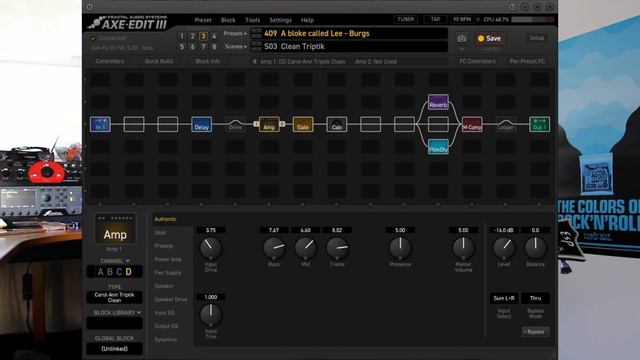Select the Out 1 output block

click(x=540, y=124)
